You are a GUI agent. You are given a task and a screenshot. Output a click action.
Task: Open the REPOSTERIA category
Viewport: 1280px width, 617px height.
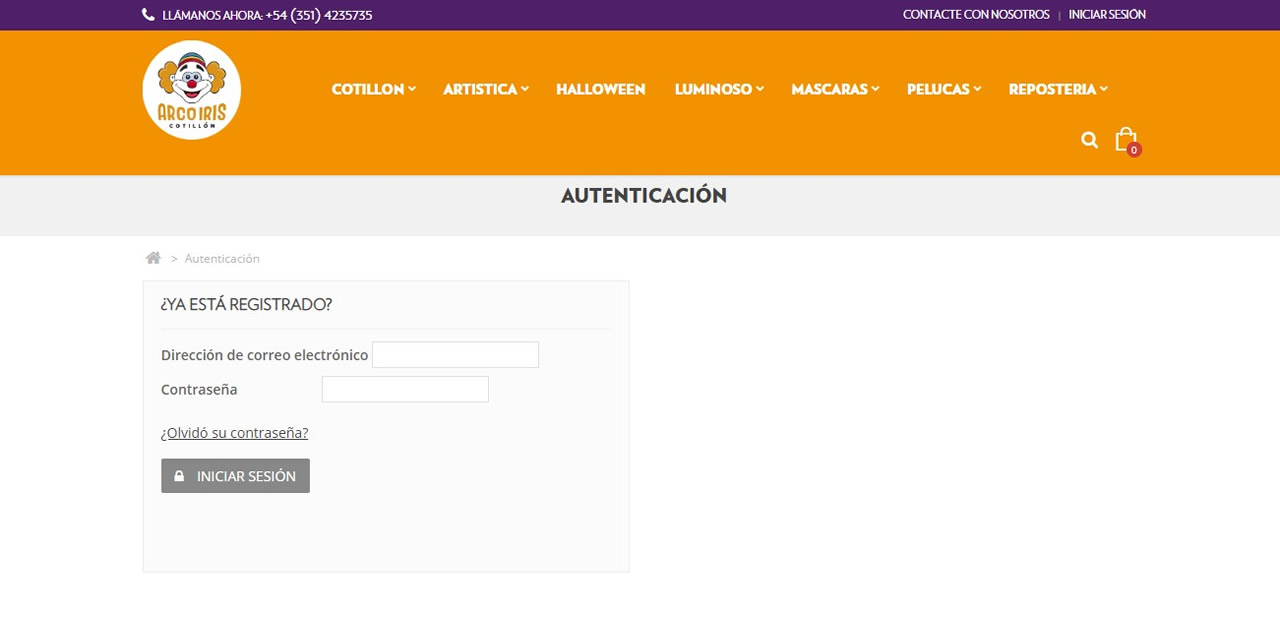1052,89
